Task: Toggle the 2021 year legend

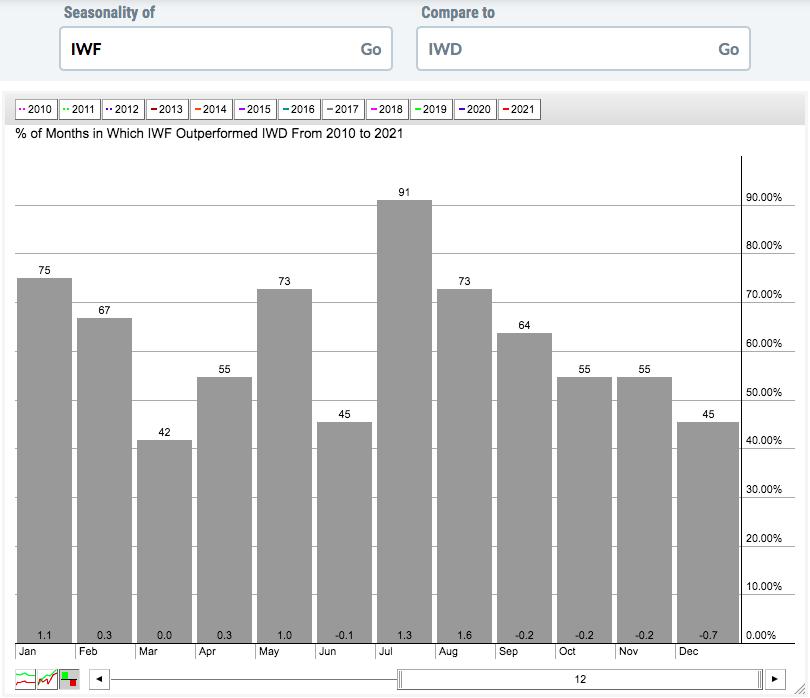Action: pyautogui.click(x=518, y=109)
